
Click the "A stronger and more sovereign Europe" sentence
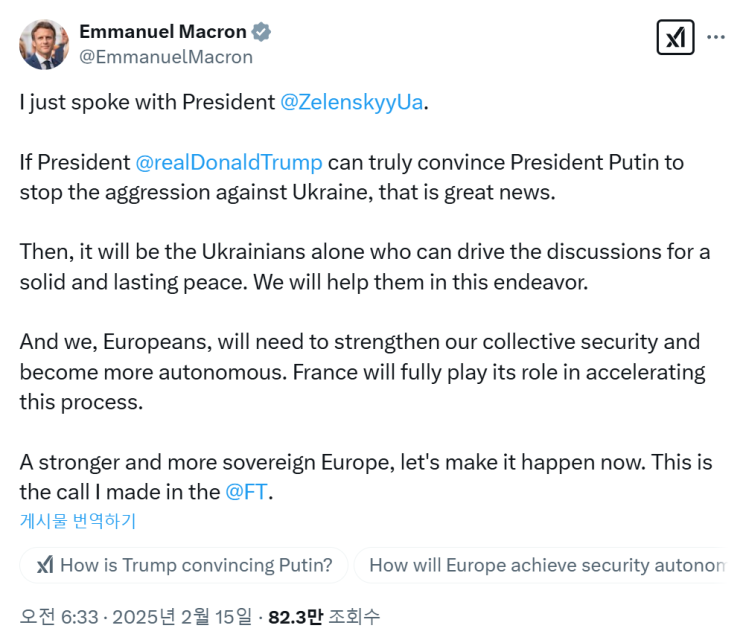coord(333,463)
